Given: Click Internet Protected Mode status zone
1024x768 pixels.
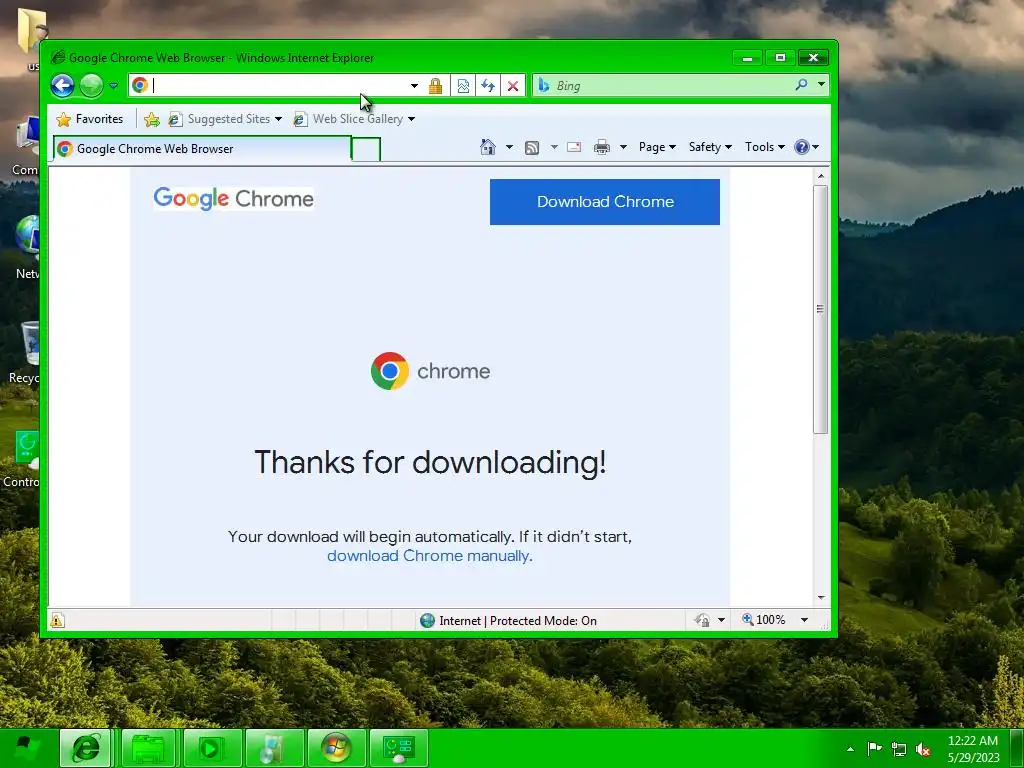Looking at the screenshot, I should [x=509, y=620].
